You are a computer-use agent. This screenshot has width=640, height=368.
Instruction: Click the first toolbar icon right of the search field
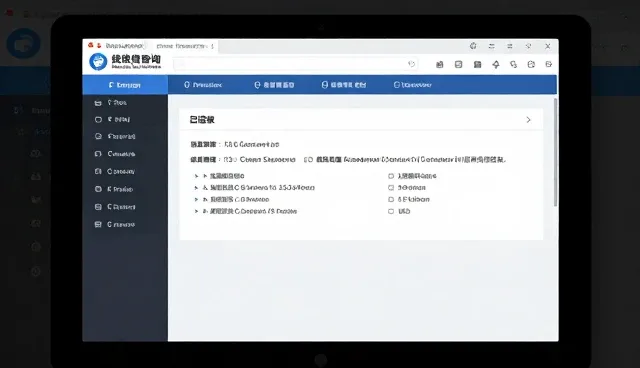(440, 64)
